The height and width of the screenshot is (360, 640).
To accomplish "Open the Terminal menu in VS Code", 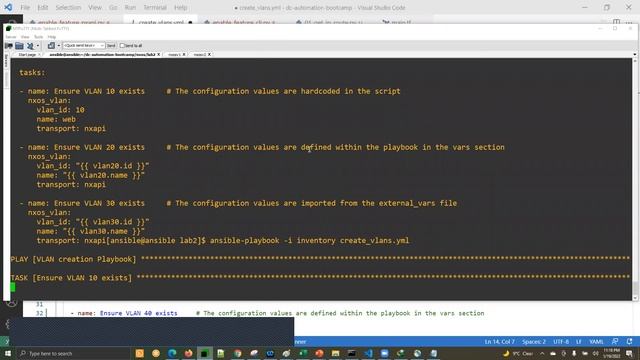I will [x=155, y=7].
